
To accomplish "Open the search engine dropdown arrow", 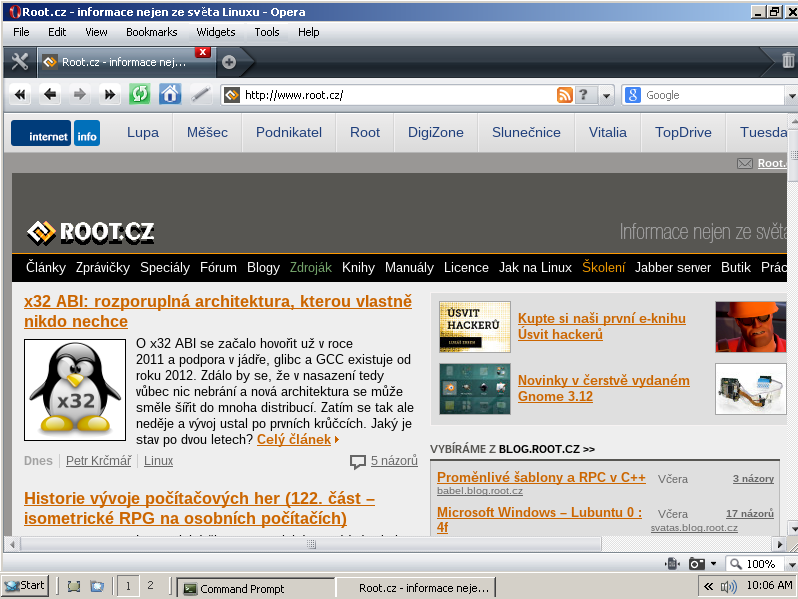I will [791, 95].
